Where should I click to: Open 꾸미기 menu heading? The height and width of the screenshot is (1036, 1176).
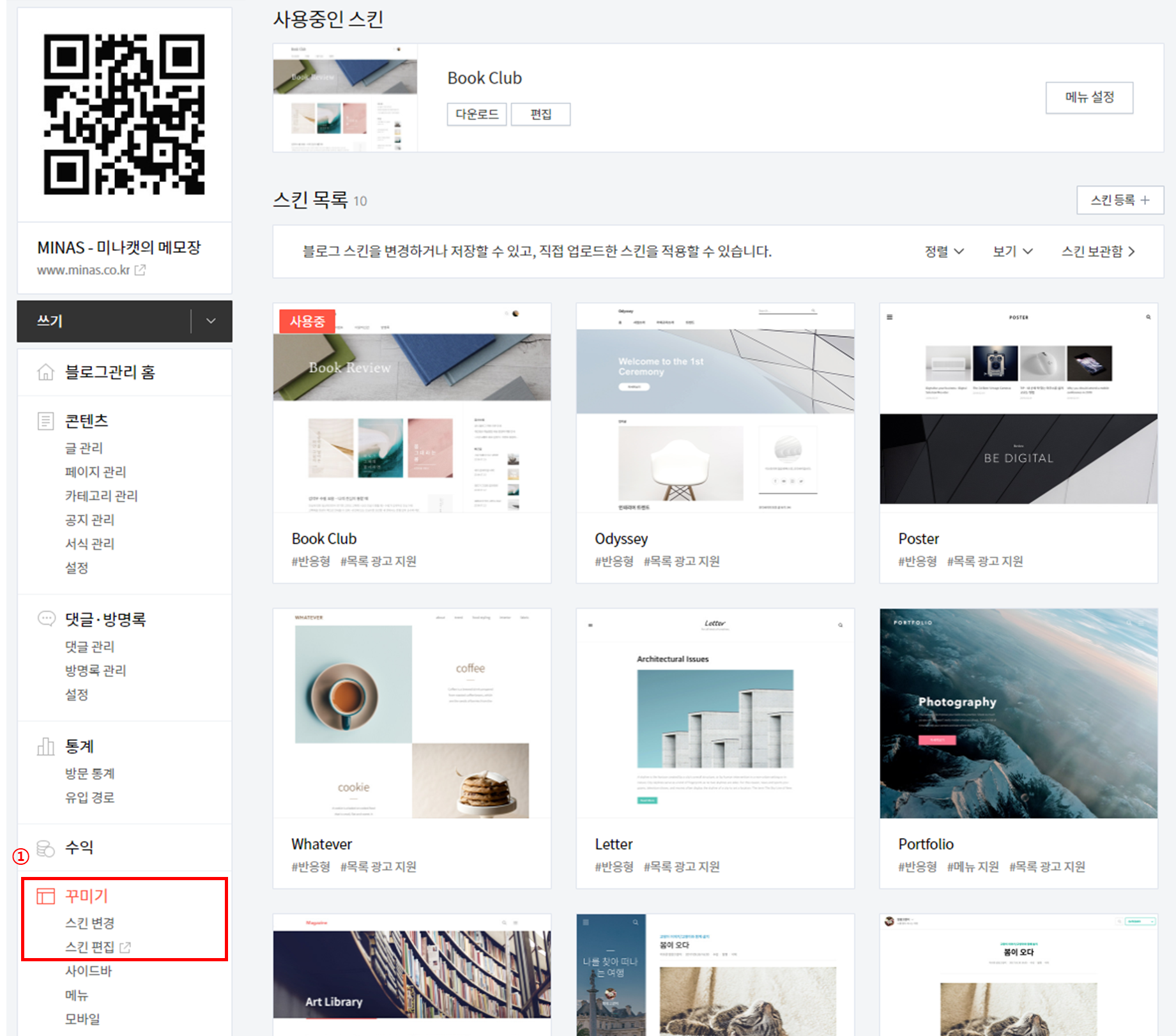(86, 896)
